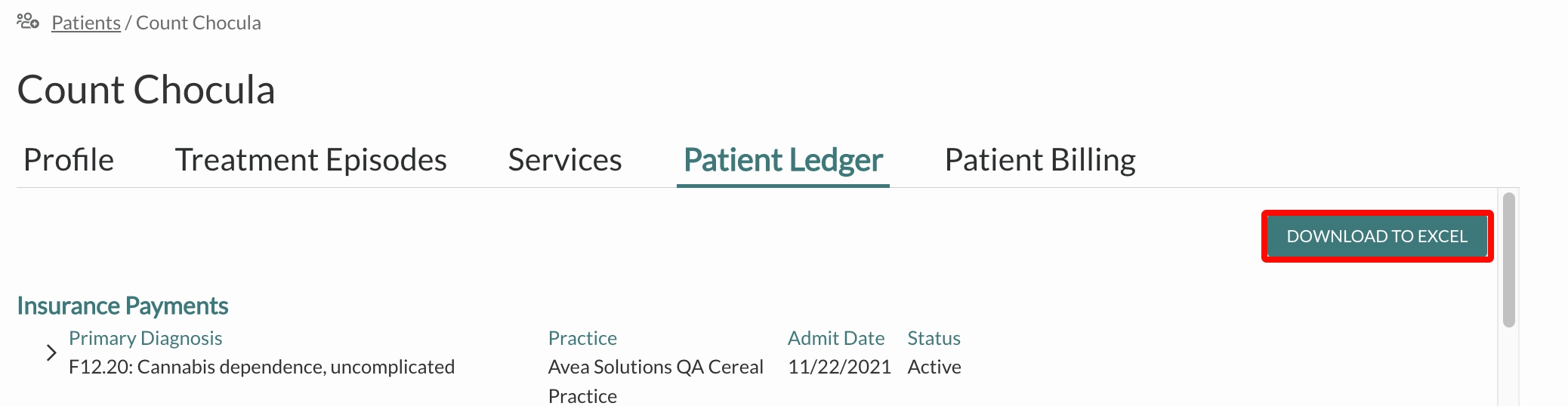Click the Status column header
The image size is (1568, 406).
(934, 338)
